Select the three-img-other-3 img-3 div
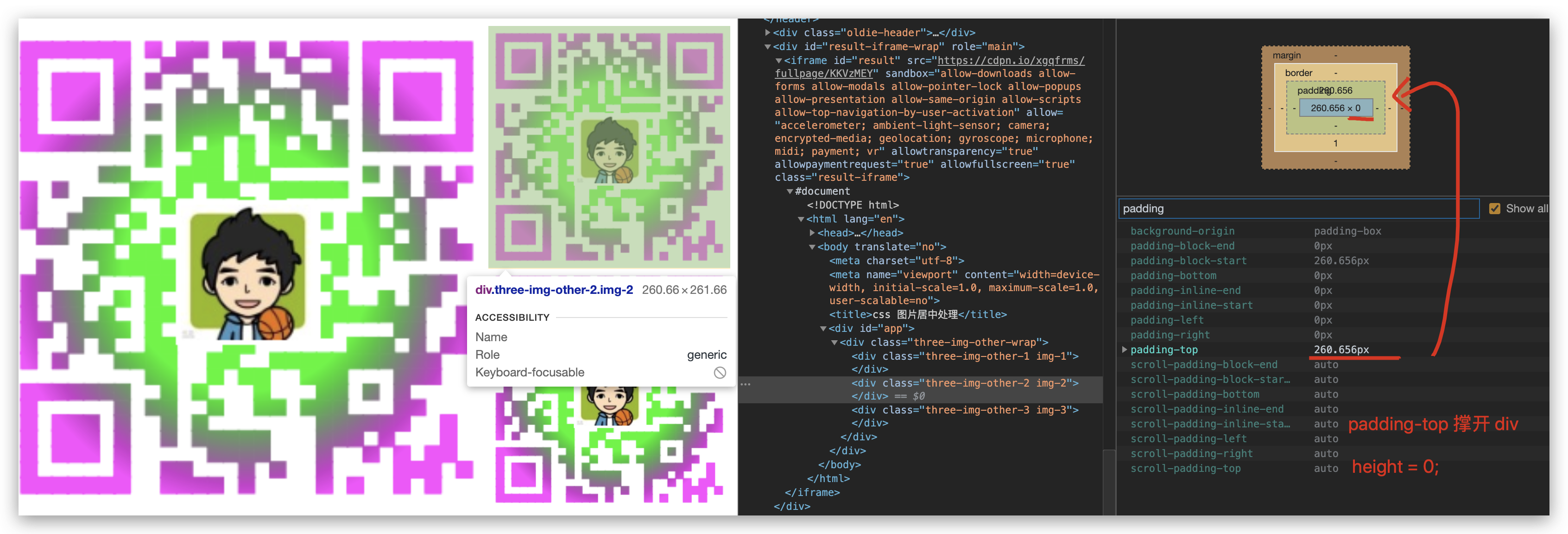Viewport: 1568px width, 534px height. click(x=965, y=409)
